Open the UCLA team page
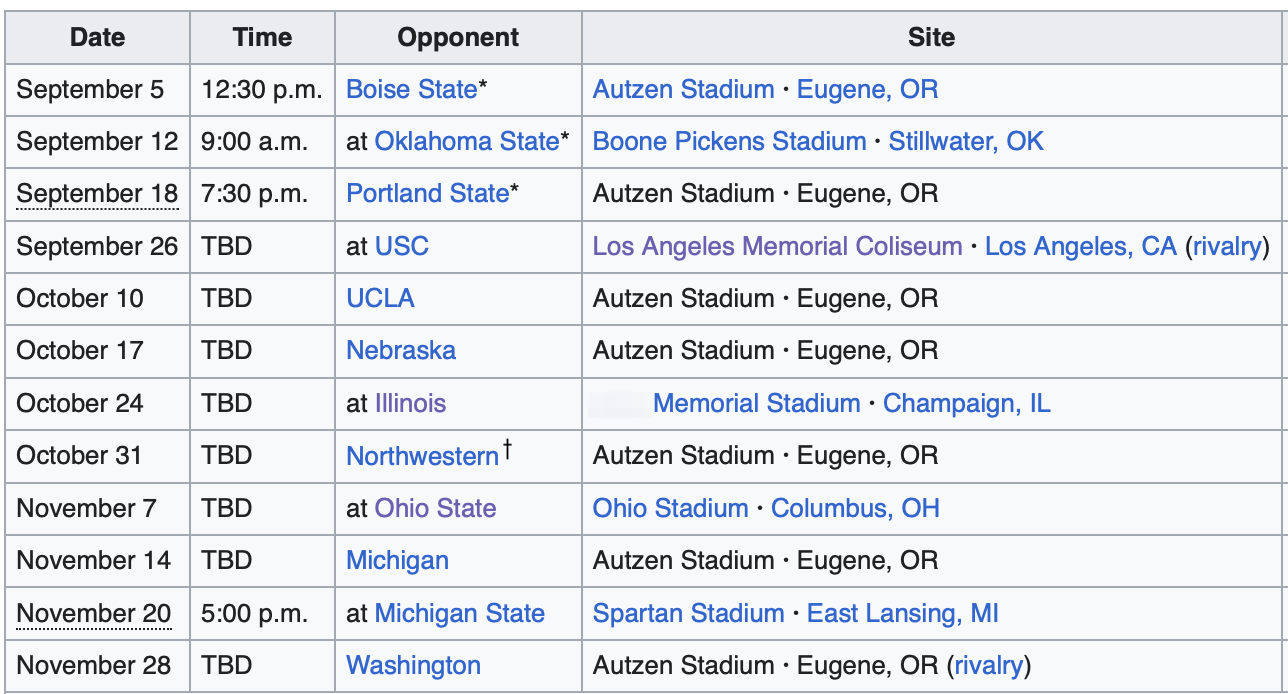This screenshot has width=1288, height=694. [x=380, y=298]
